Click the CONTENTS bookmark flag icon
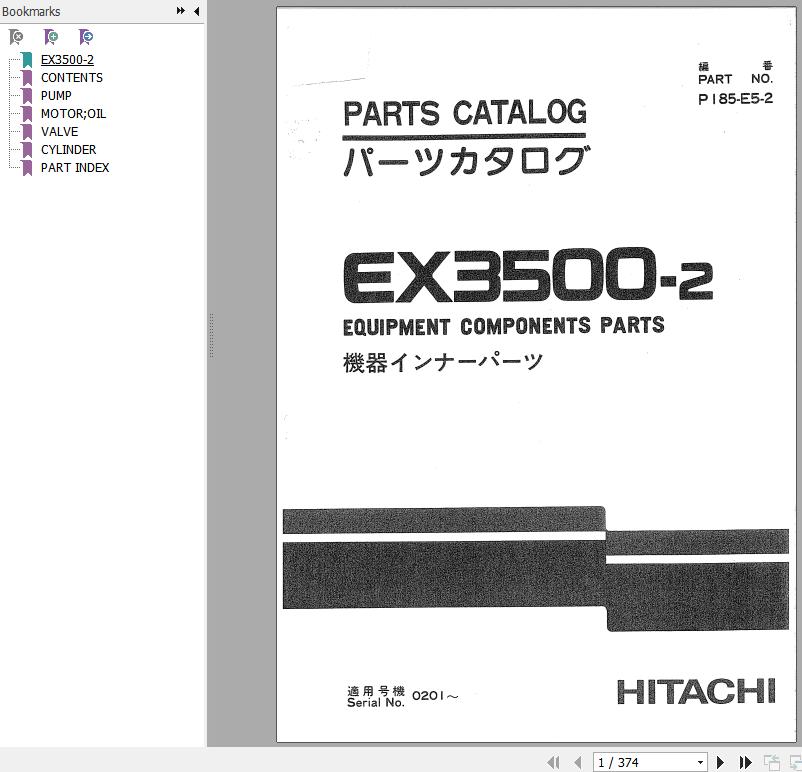This screenshot has height=772, width=802. pos(27,78)
